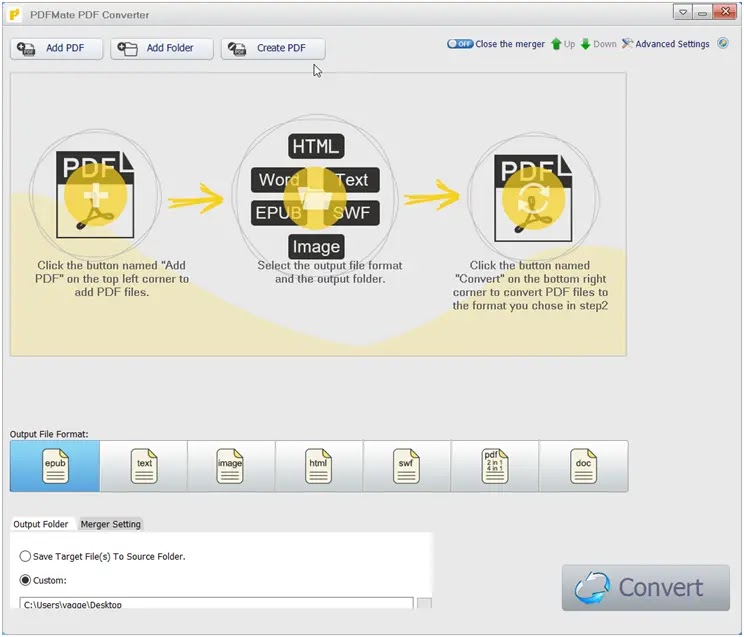Open Advanced Settings

coord(666,44)
